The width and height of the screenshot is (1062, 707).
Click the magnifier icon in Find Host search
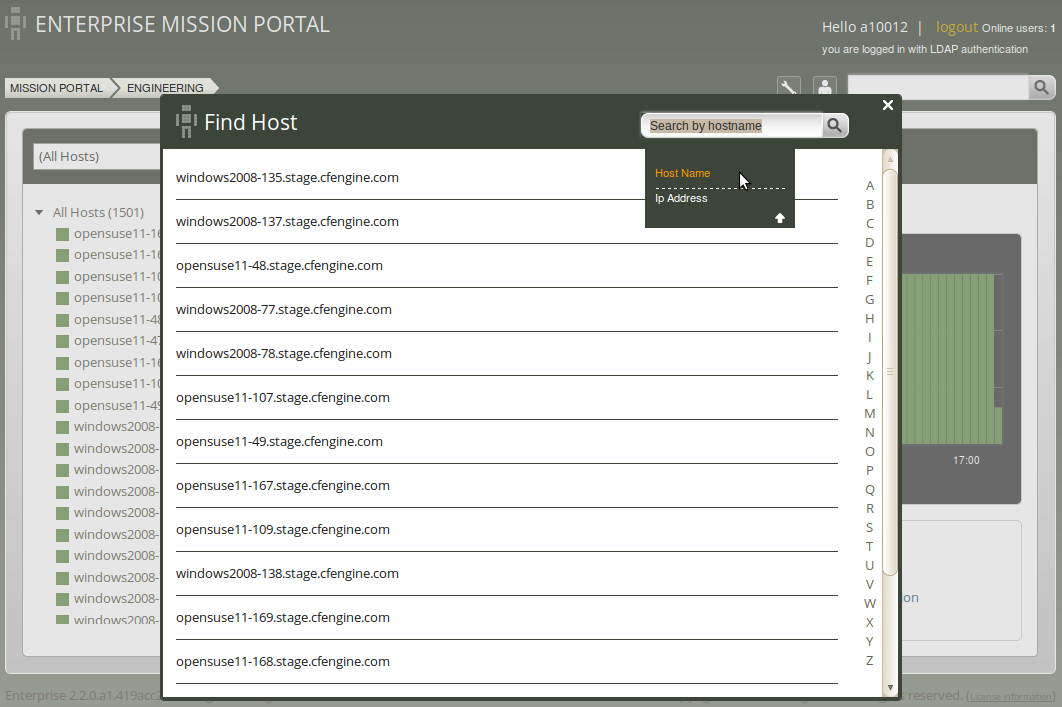tap(834, 125)
